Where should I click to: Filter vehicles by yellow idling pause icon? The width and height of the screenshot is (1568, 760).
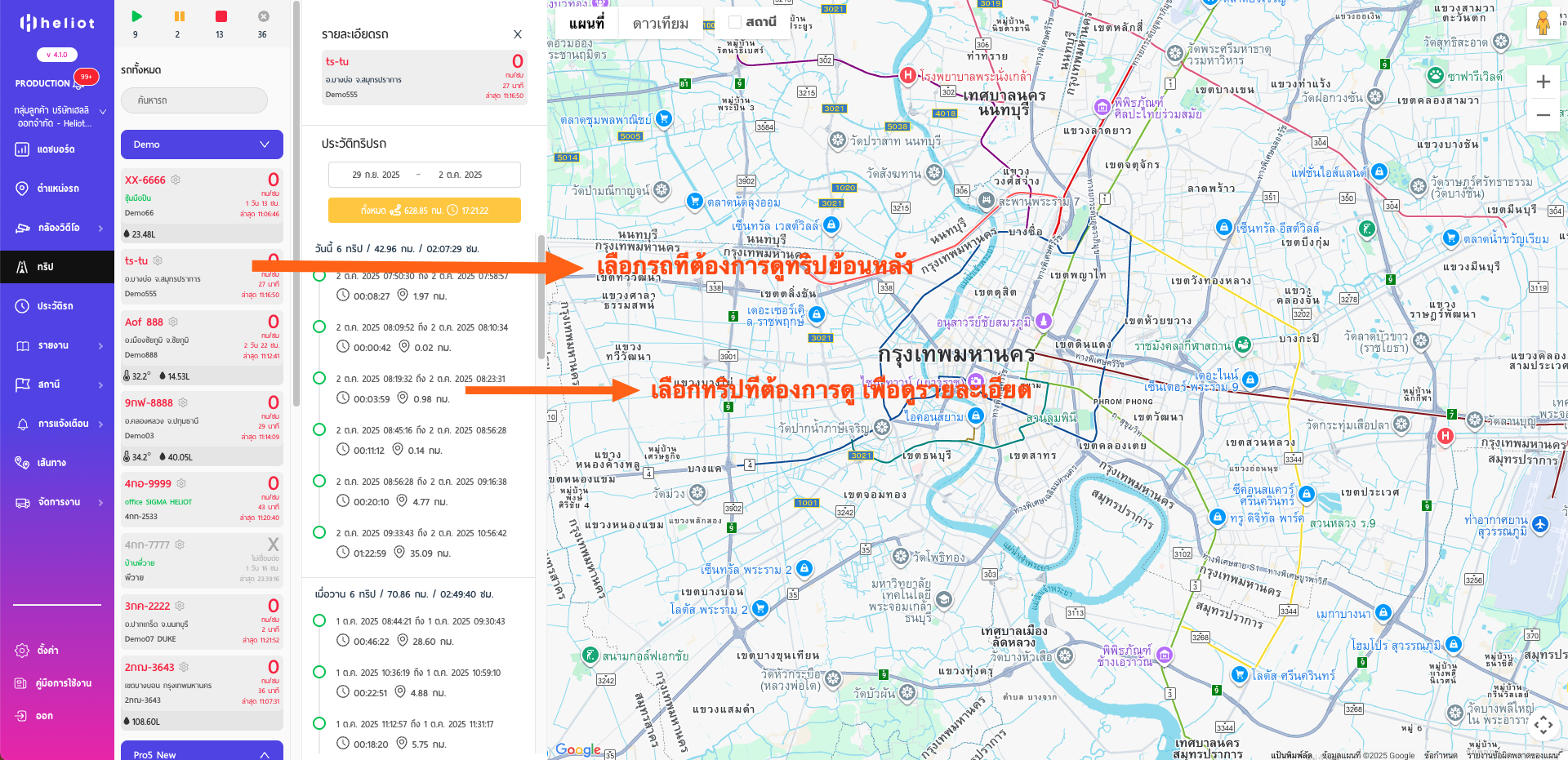tap(179, 16)
